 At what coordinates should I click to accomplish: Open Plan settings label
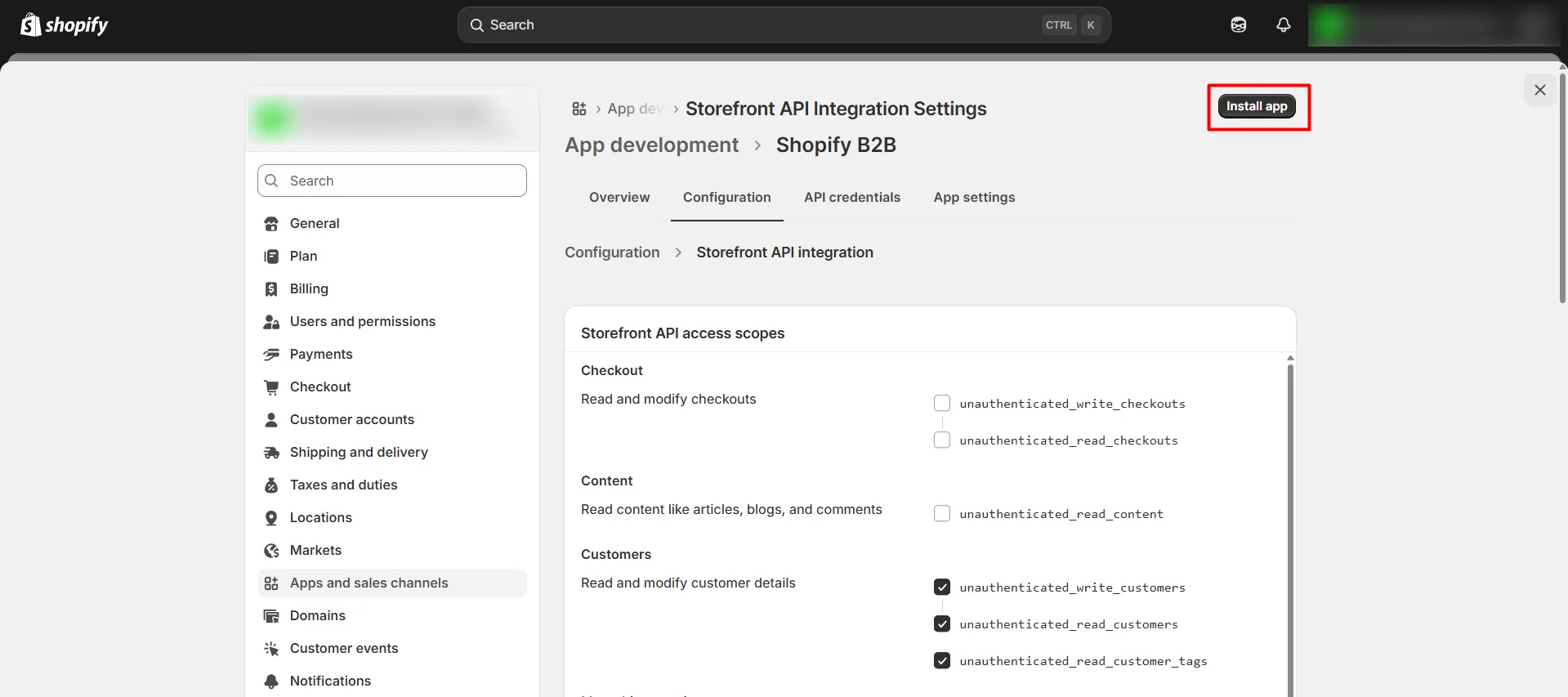click(303, 257)
